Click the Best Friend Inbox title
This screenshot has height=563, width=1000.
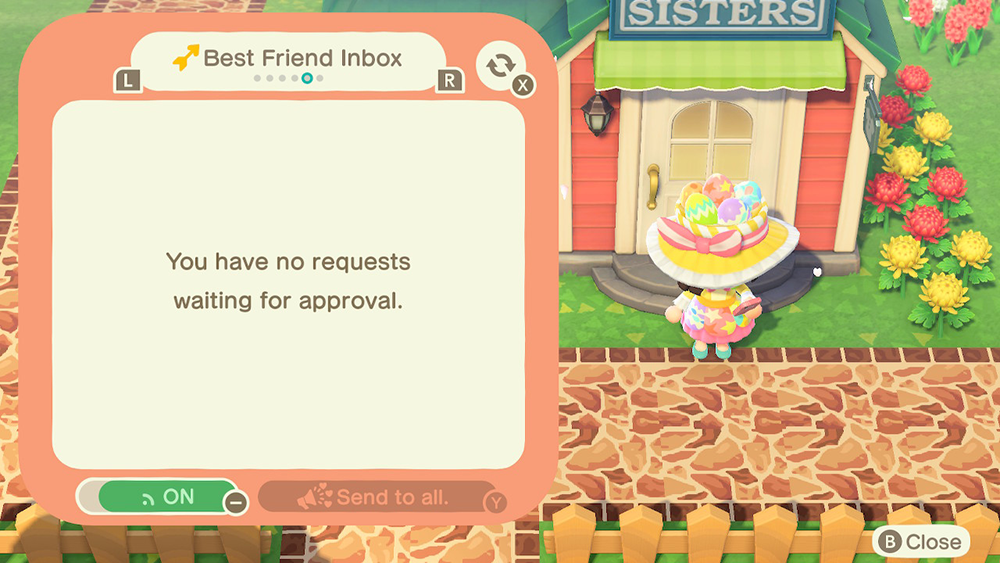[x=302, y=58]
